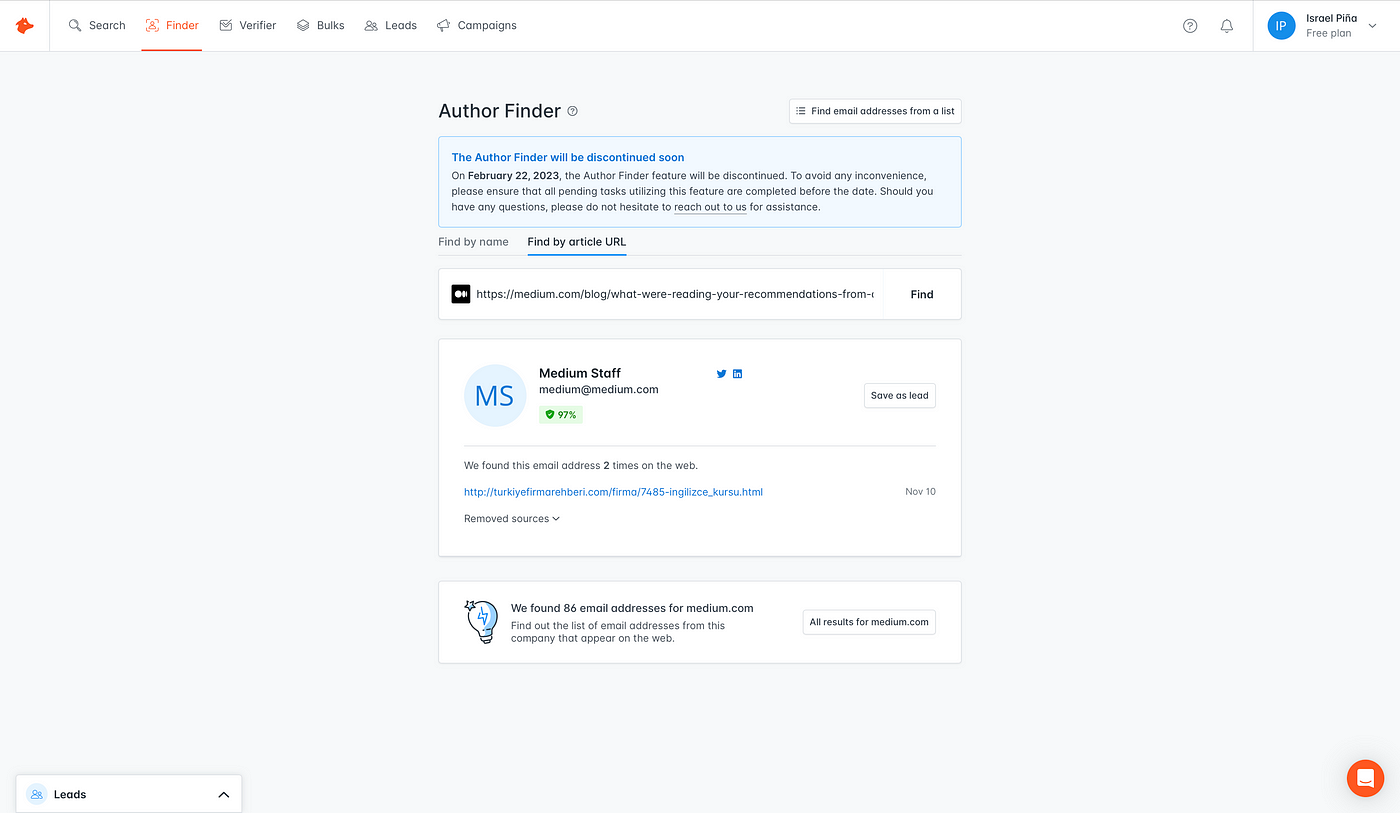The image size is (1400, 813).
Task: Open the Finder tab
Action: click(172, 25)
